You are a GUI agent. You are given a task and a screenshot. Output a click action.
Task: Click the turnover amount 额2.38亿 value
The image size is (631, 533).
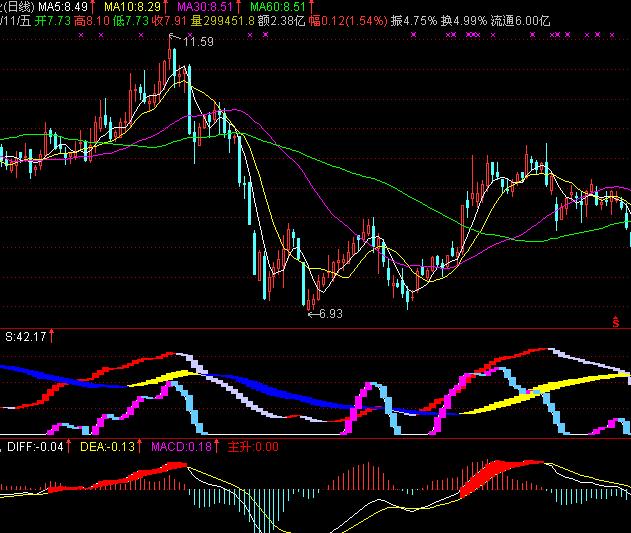281,21
